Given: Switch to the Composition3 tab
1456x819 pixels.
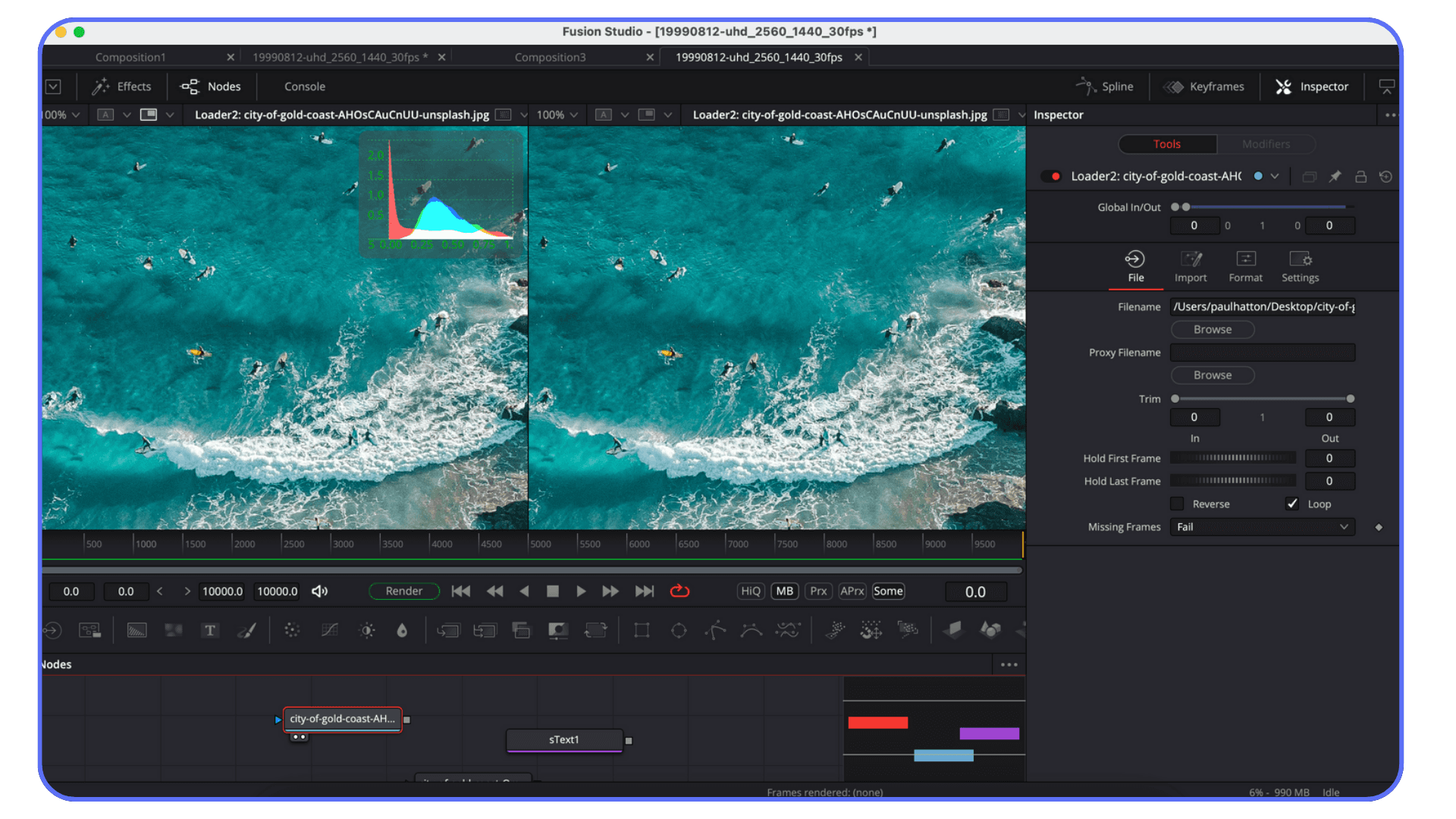Looking at the screenshot, I should (x=551, y=57).
